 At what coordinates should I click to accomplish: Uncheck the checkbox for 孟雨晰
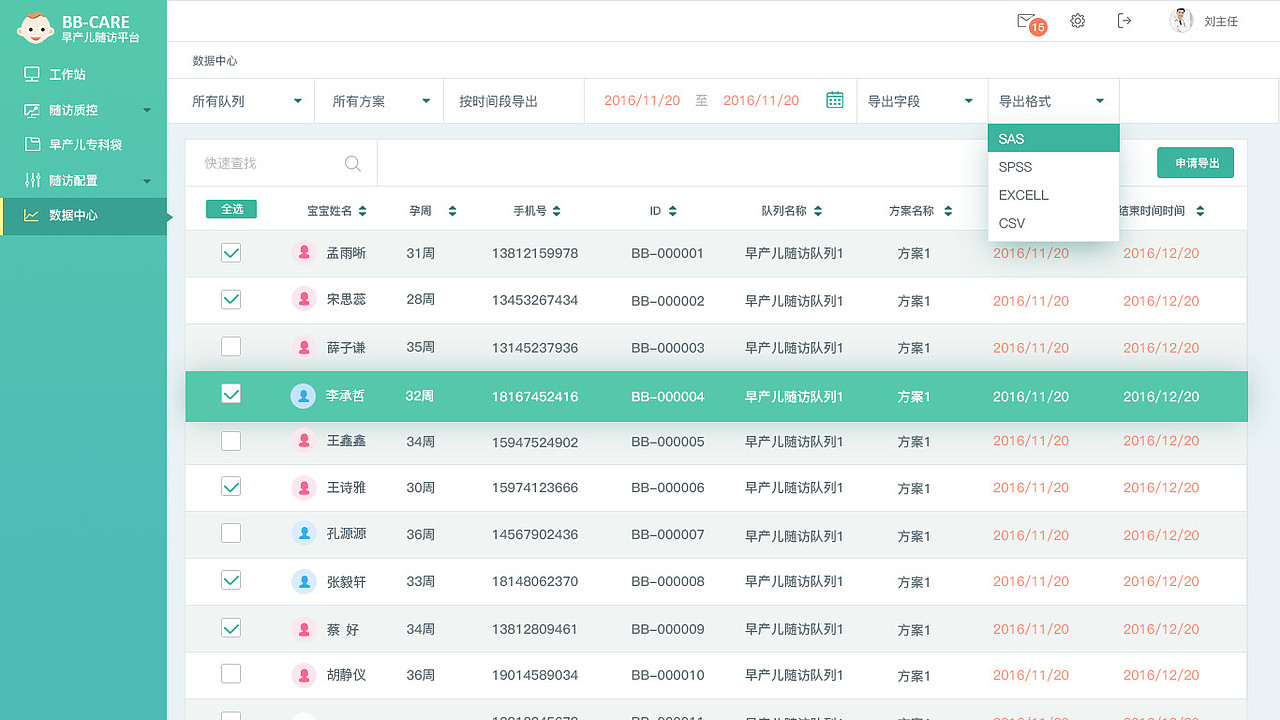coord(231,253)
